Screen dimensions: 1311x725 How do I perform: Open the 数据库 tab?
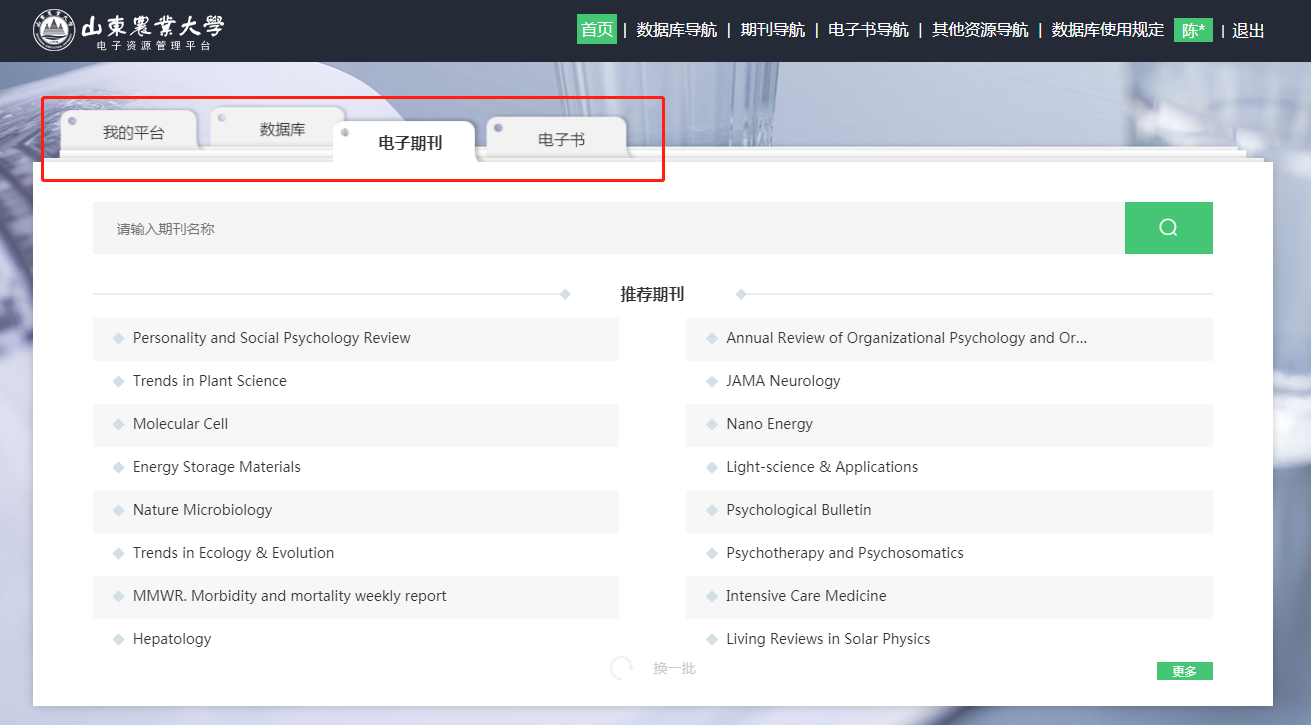[x=282, y=129]
